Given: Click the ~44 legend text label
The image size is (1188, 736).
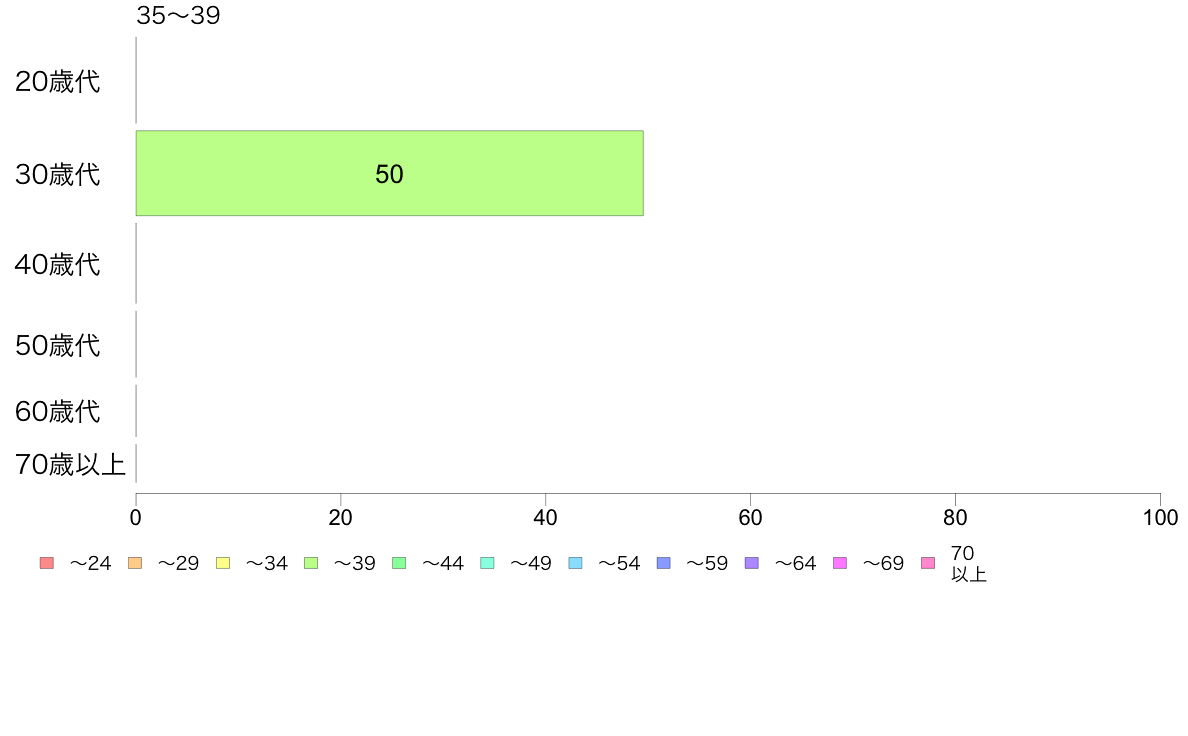Looking at the screenshot, I should click(442, 564).
